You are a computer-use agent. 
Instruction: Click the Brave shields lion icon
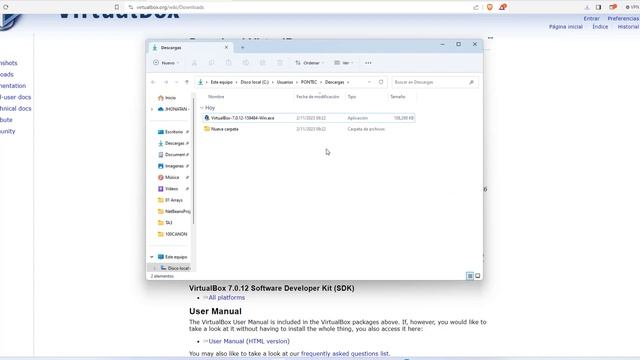pos(489,7)
